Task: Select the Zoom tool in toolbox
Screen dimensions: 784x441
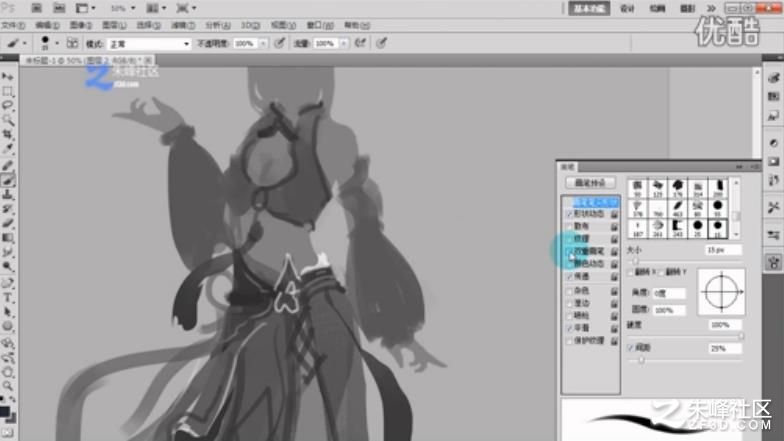Action: point(8,386)
